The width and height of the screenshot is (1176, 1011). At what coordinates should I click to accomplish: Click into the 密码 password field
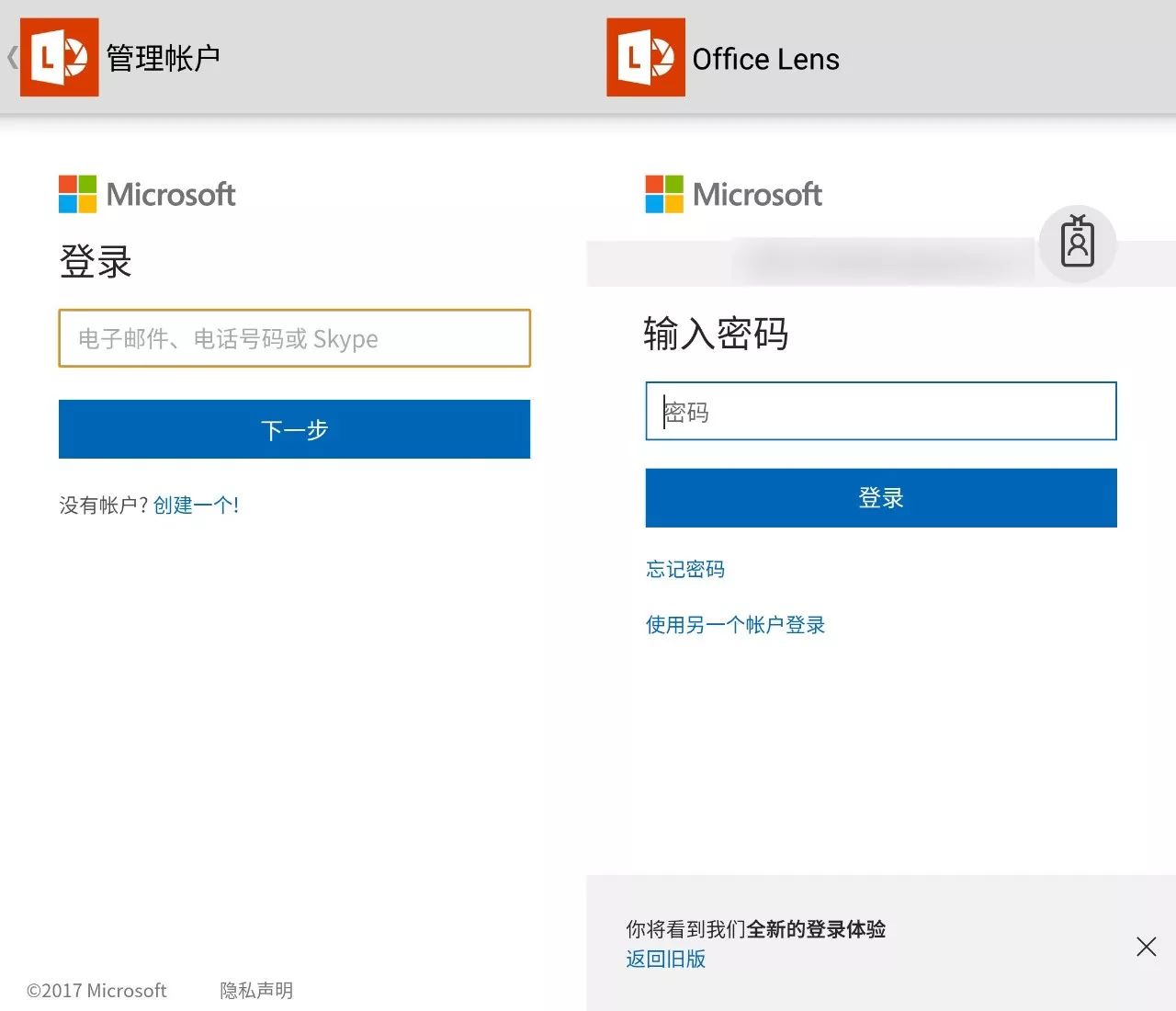pyautogui.click(x=880, y=411)
